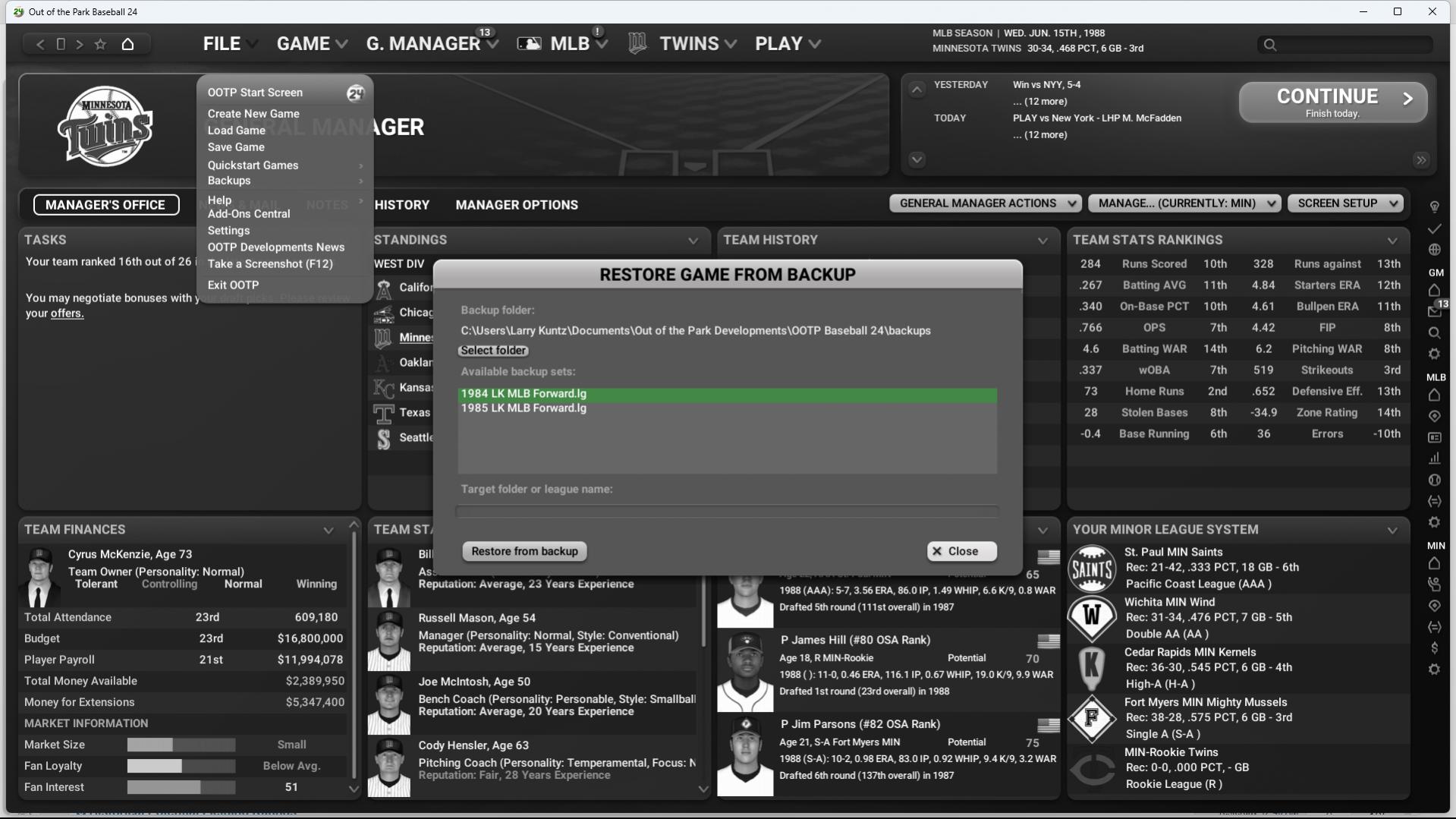Expand the Team Finances panel chevron
Viewport: 1456px width, 819px height.
pyautogui.click(x=329, y=531)
